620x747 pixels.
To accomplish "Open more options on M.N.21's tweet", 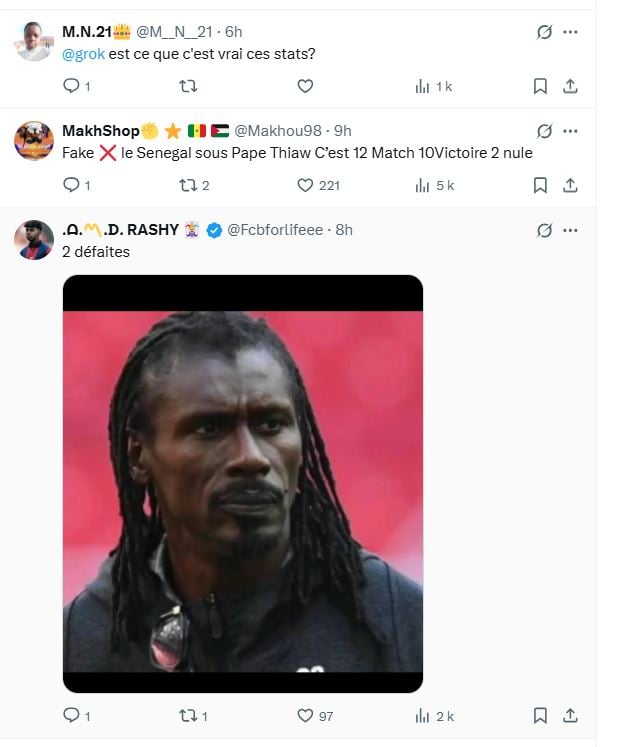I will click(571, 32).
